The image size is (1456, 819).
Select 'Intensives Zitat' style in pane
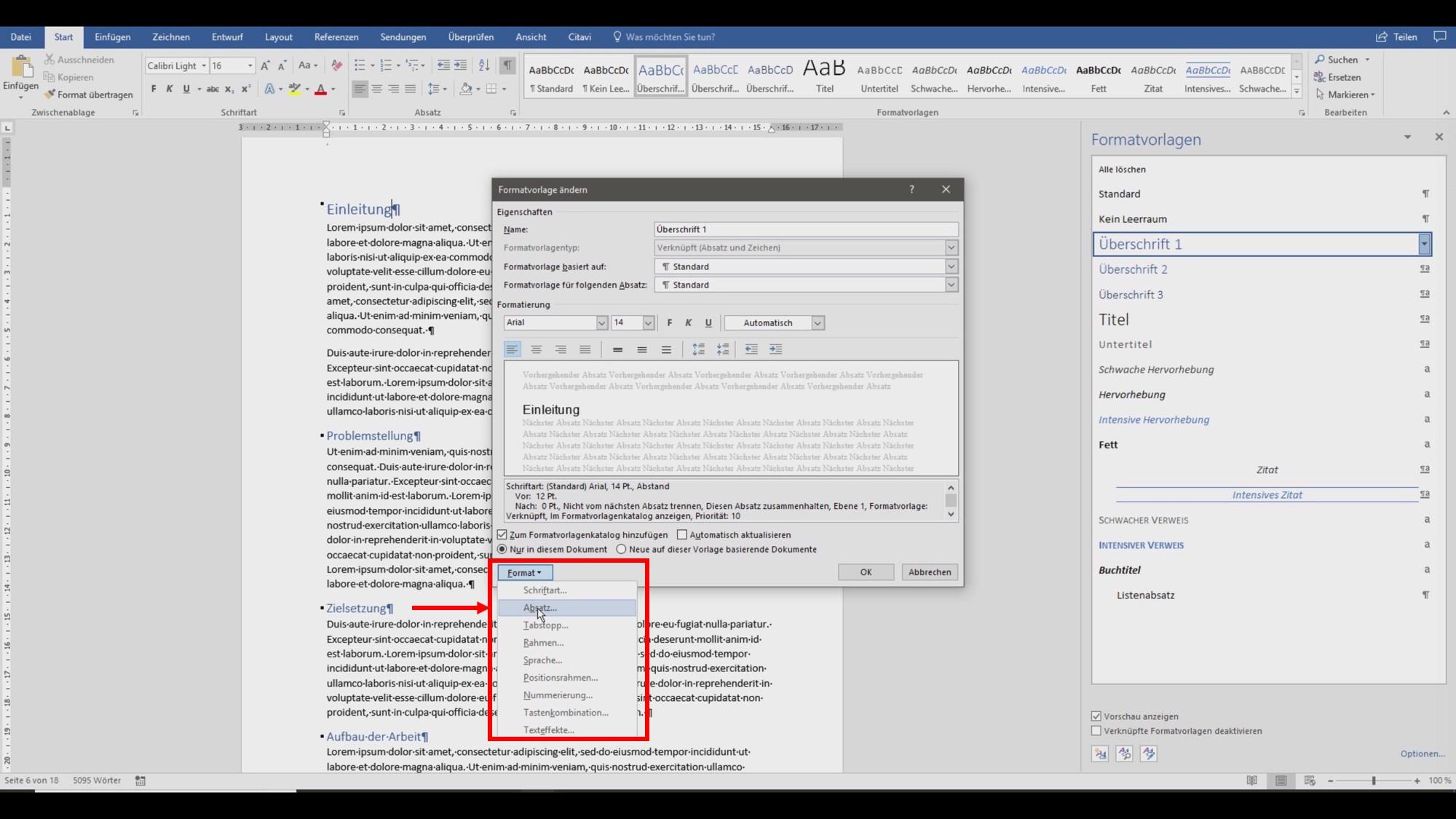[x=1262, y=495]
